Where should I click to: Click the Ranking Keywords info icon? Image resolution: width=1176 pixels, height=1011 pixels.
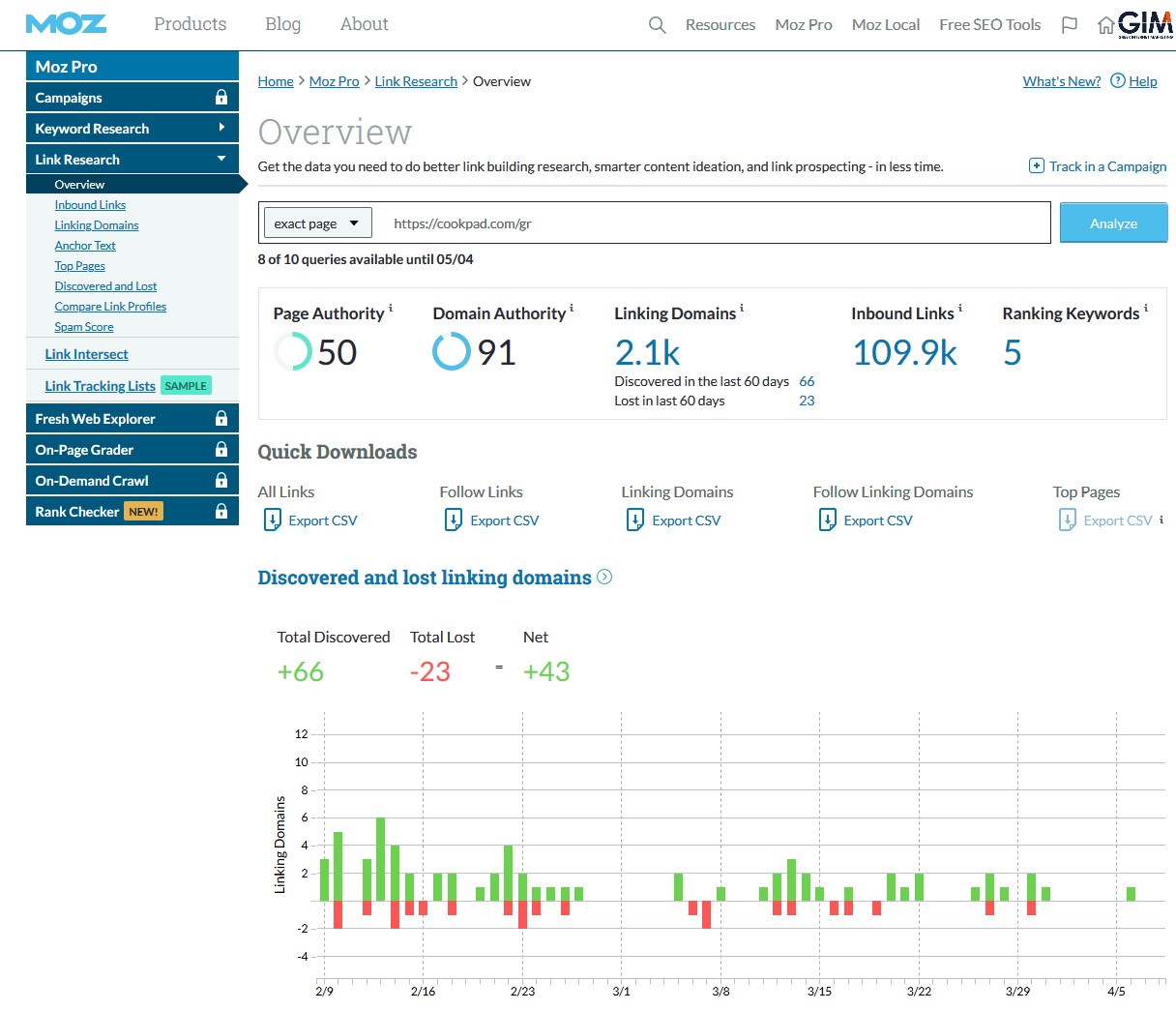(x=1146, y=309)
